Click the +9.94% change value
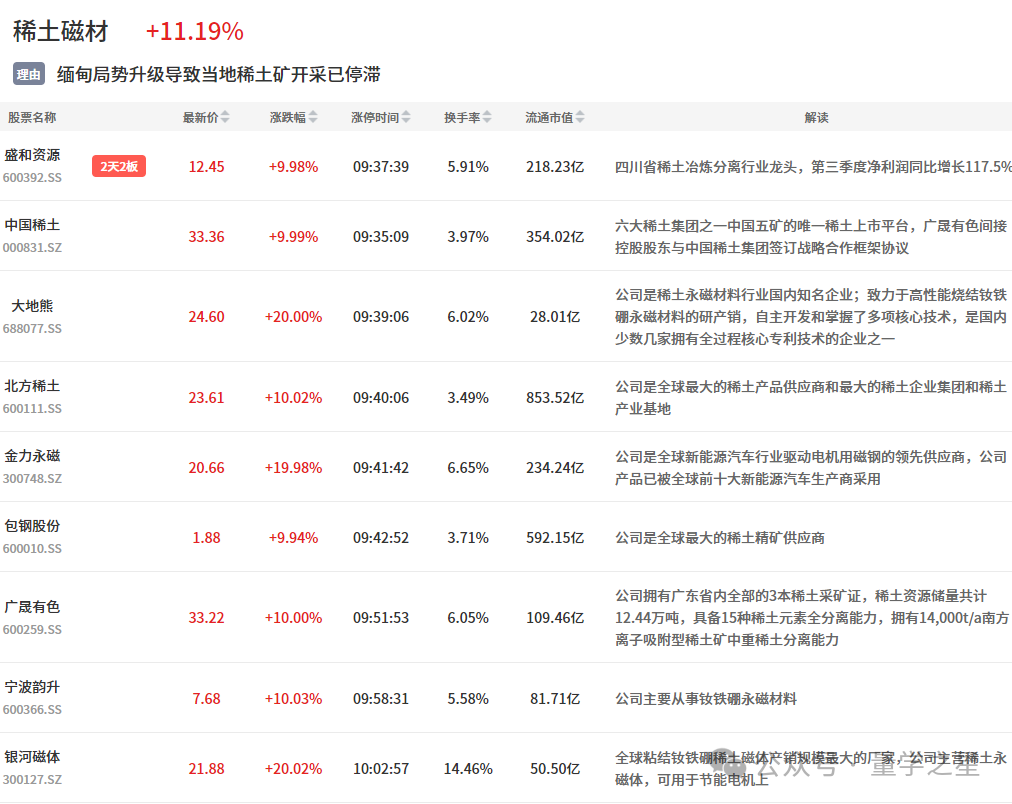 tap(294, 538)
